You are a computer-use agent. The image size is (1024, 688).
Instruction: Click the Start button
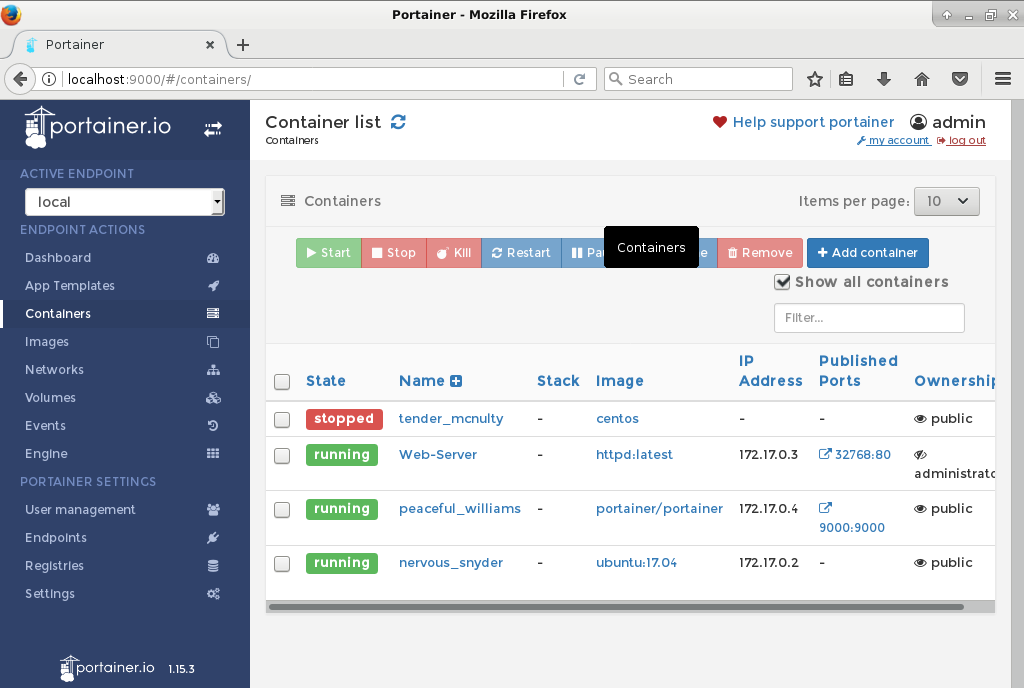(328, 253)
